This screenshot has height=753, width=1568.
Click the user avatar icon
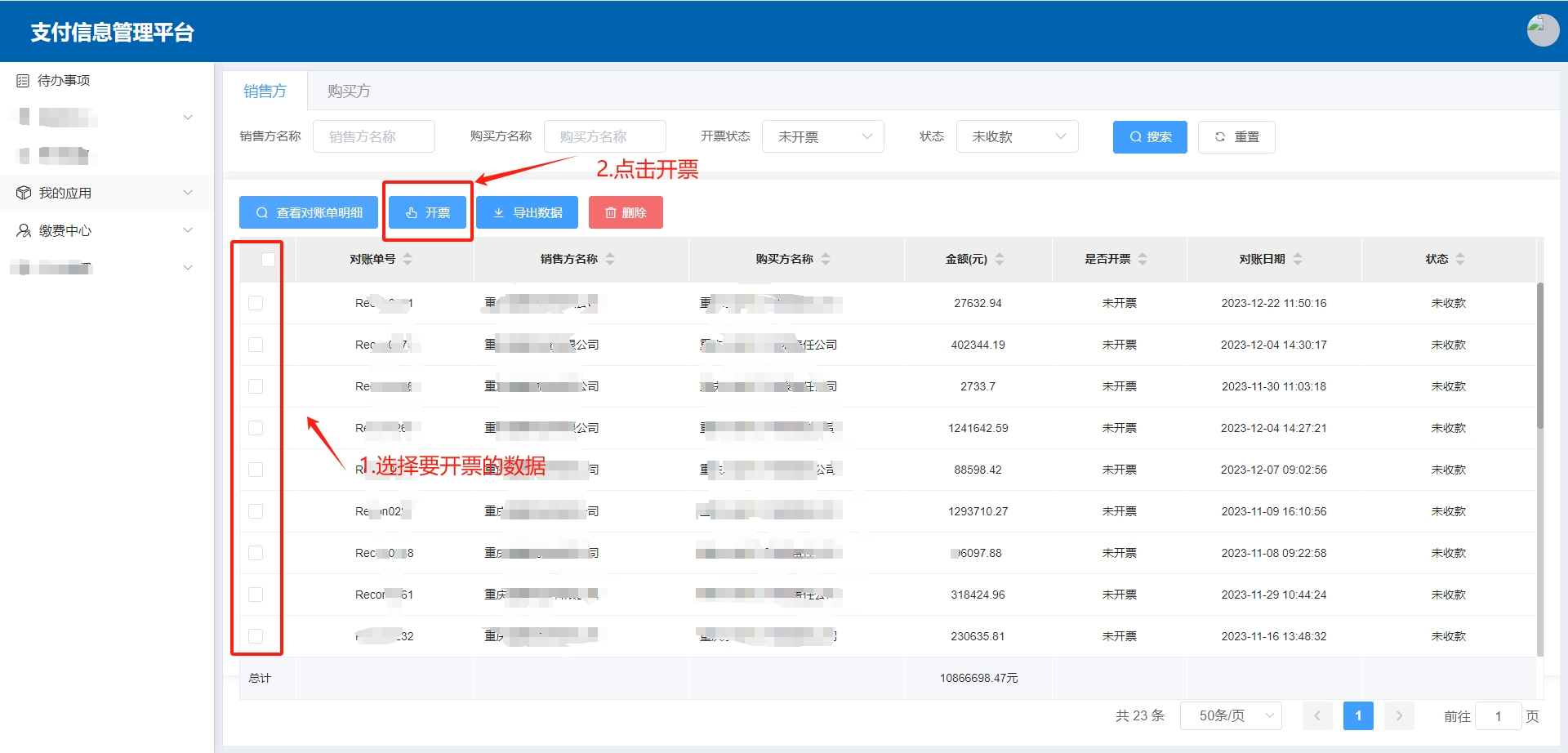coord(1542,31)
